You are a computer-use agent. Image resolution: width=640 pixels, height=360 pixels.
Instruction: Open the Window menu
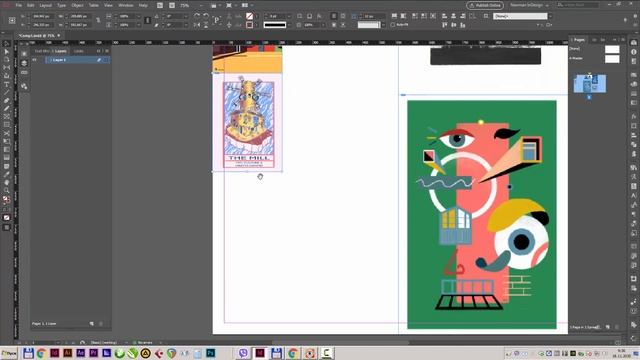tap(126, 5)
